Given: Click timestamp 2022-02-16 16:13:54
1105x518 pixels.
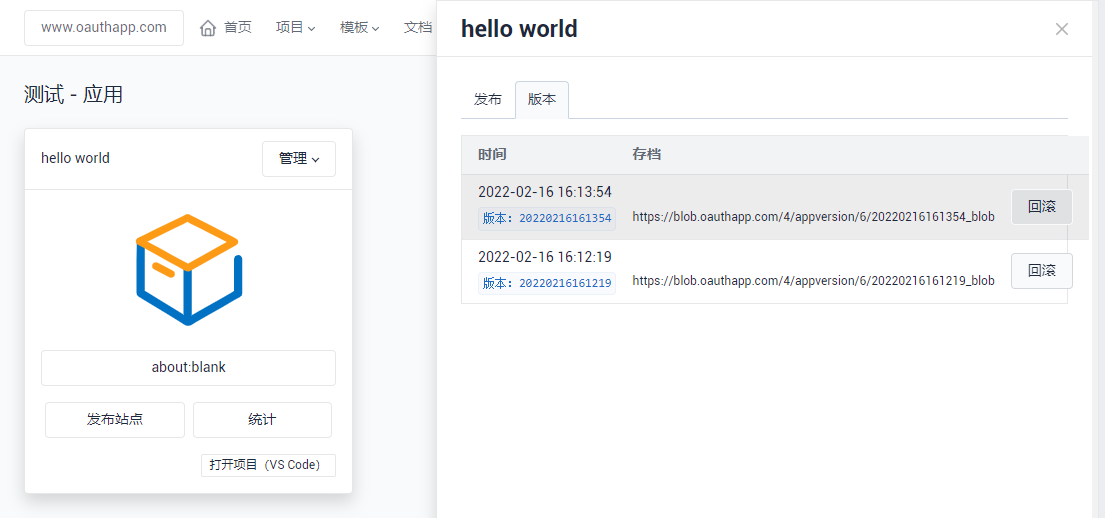Looking at the screenshot, I should coord(545,192).
